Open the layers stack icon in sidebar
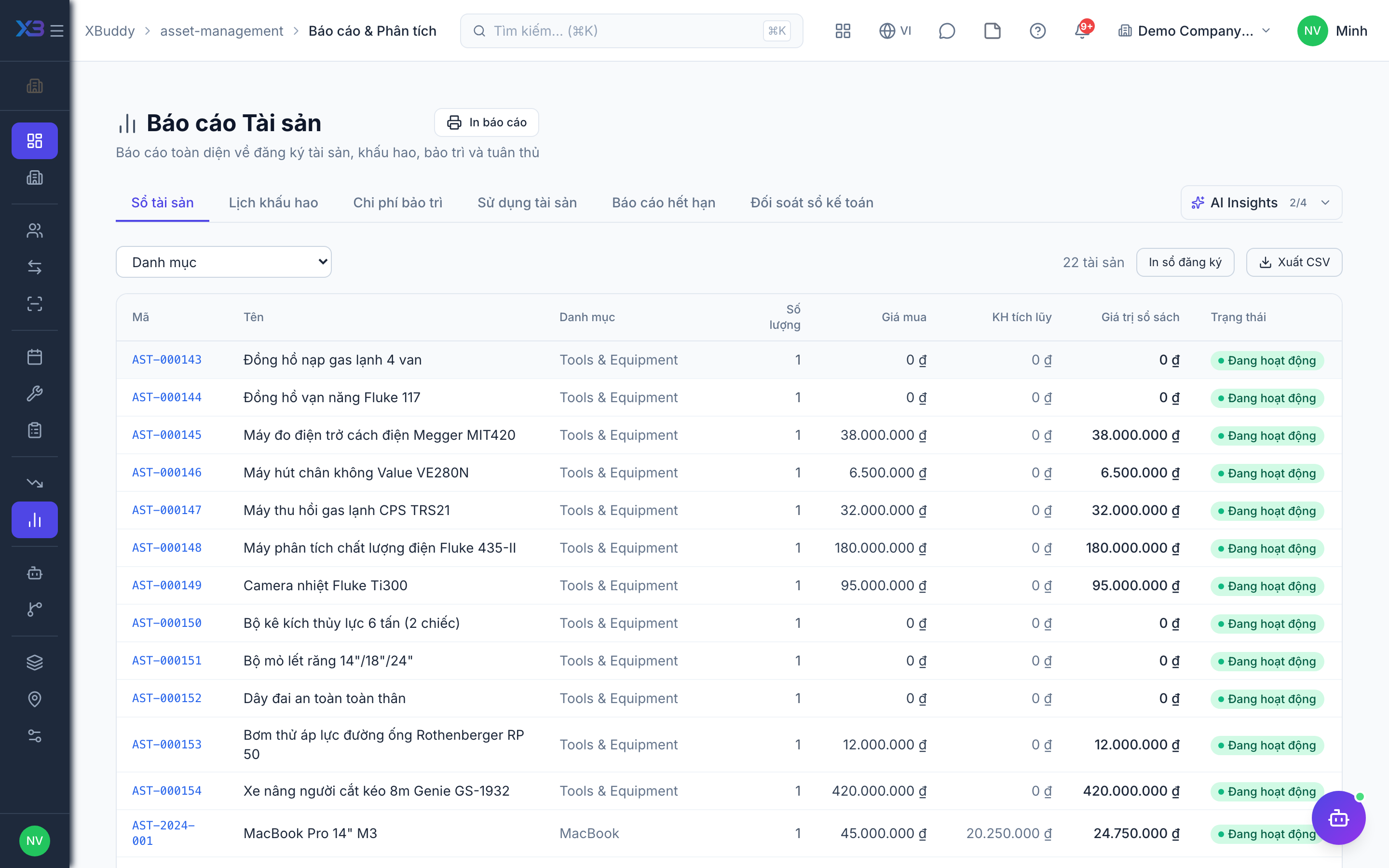The width and height of the screenshot is (1389, 868). pyautogui.click(x=34, y=663)
